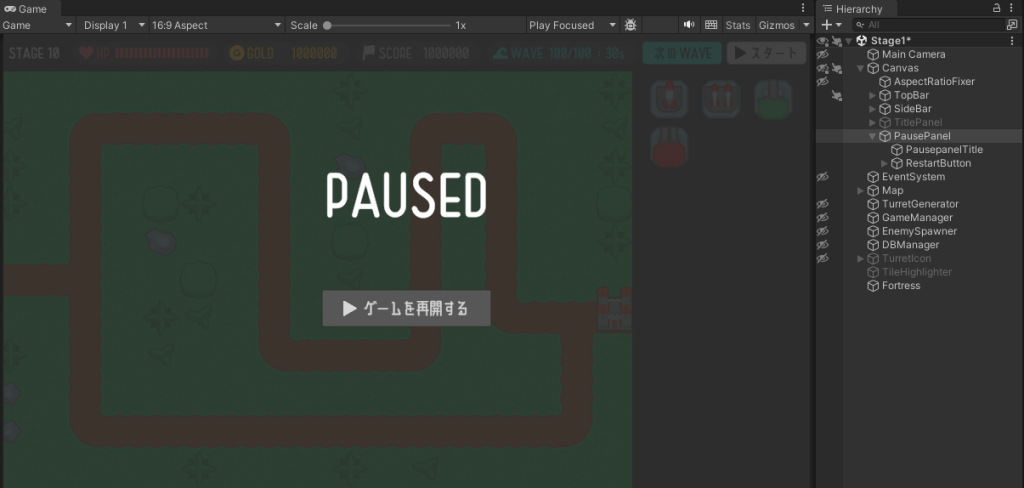This screenshot has height=488, width=1024.
Task: Select PausepanelTitle in Hierarchy
Action: point(944,150)
